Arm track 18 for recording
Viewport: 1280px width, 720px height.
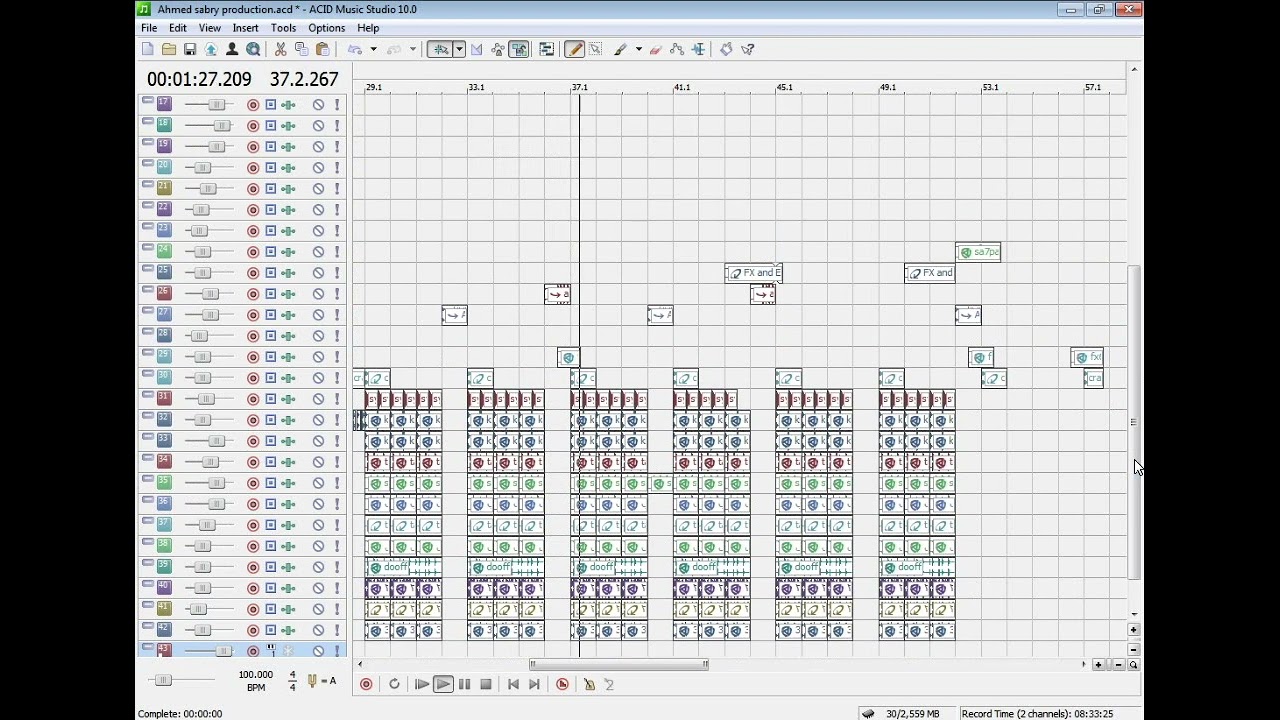[x=253, y=126]
